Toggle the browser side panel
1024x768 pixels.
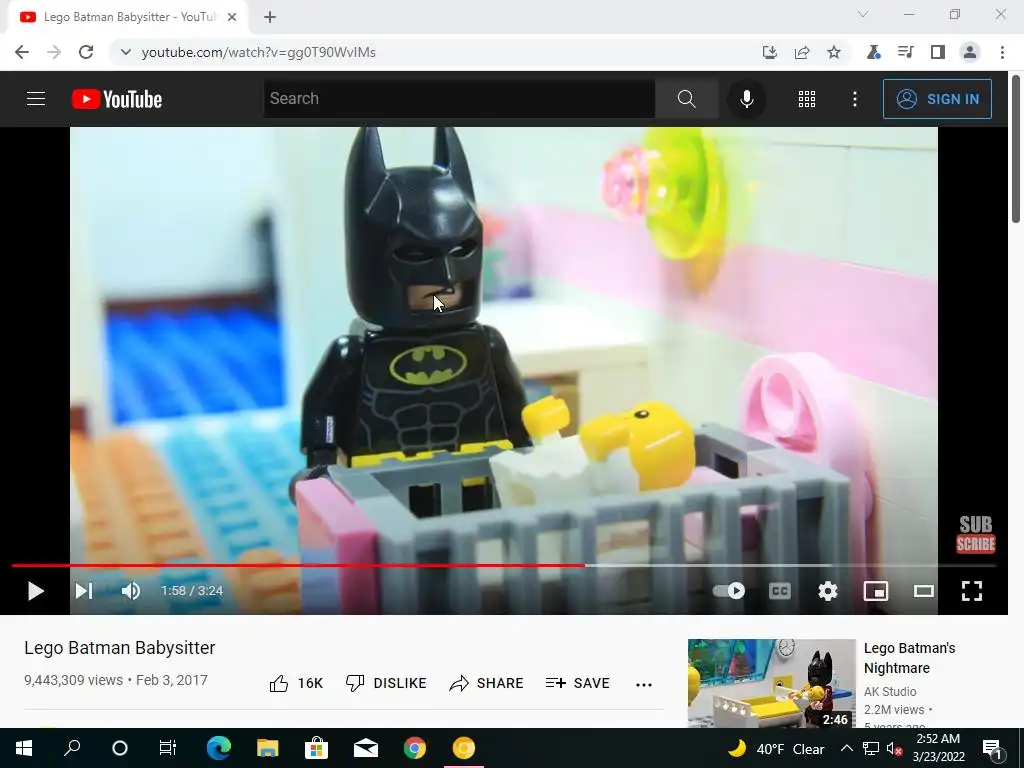(x=938, y=52)
